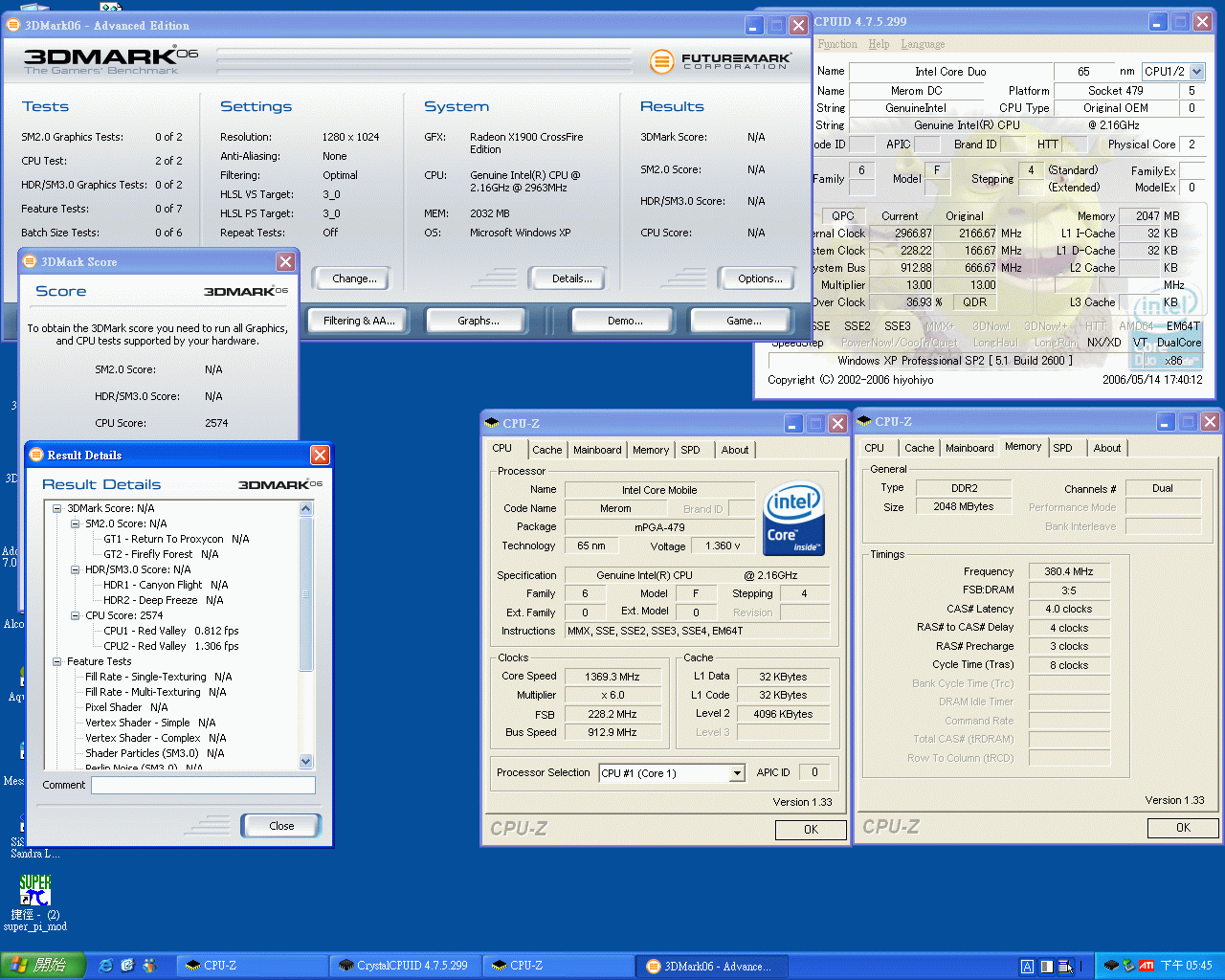Click OK in the CPU-Z Memory window
Image resolution: width=1225 pixels, height=980 pixels.
[1183, 828]
